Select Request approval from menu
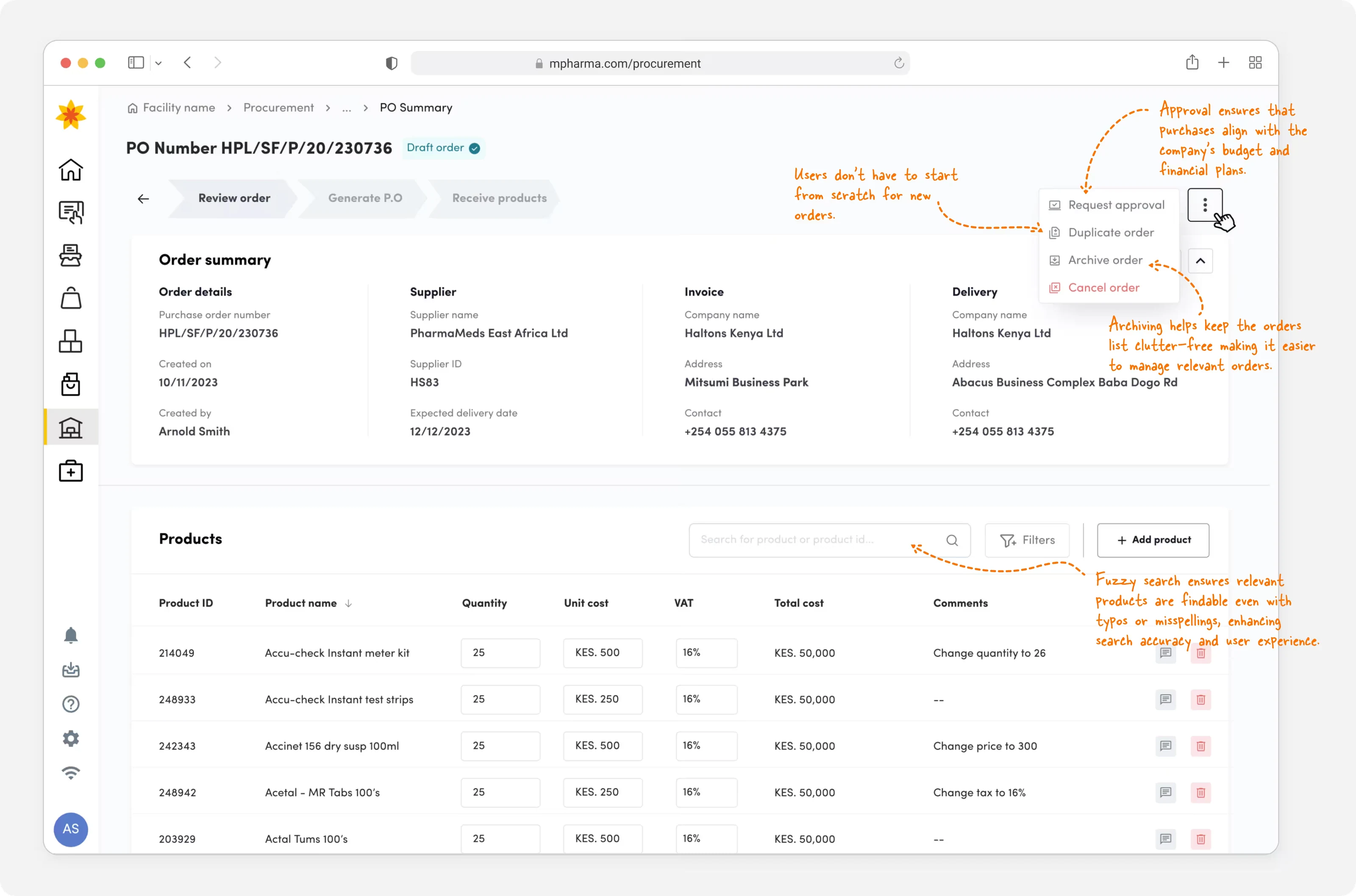 tap(1107, 205)
